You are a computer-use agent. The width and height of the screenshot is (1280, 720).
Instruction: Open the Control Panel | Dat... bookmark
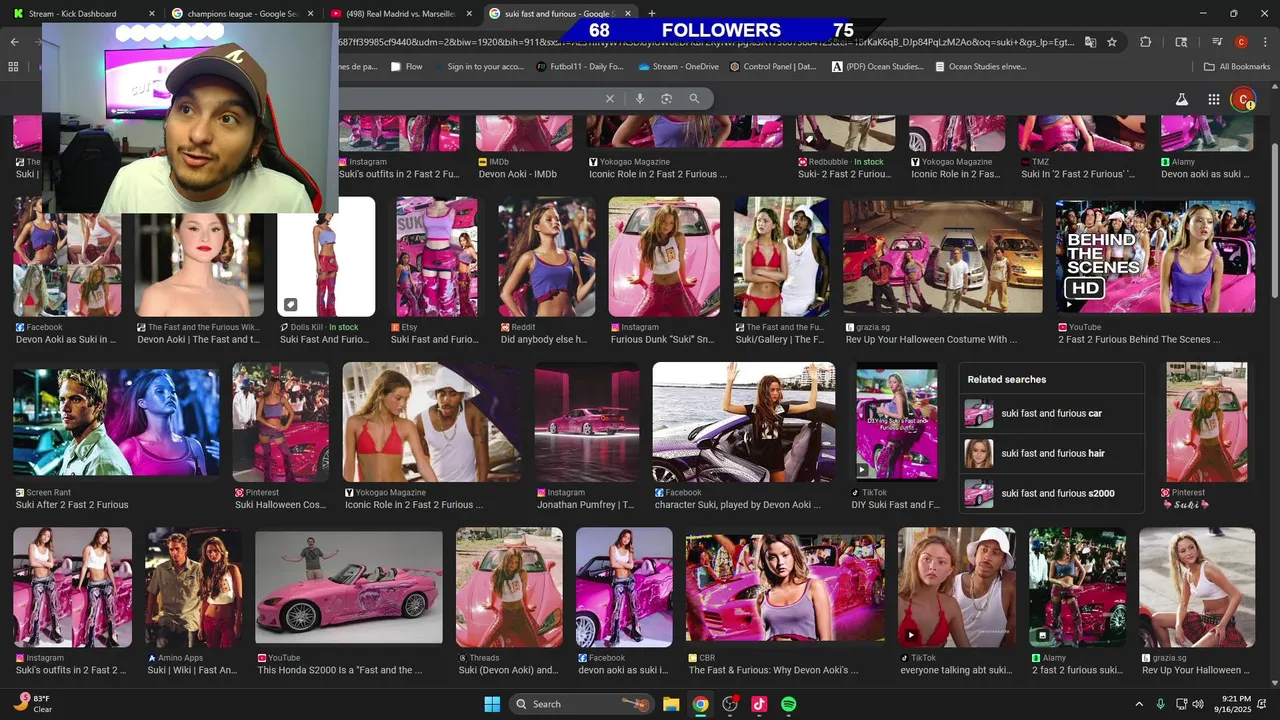click(774, 67)
